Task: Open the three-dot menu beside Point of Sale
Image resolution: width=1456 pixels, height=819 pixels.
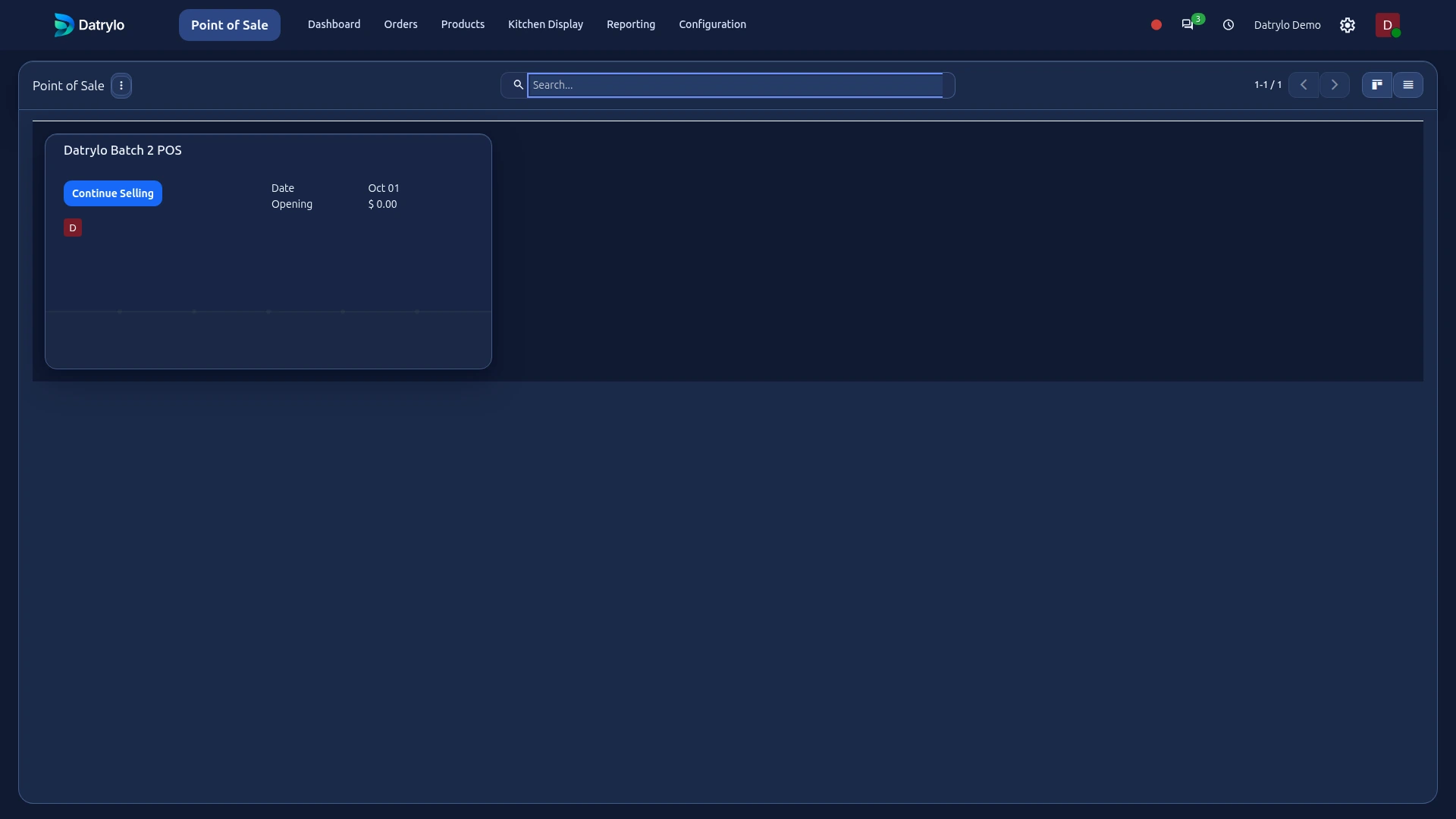Action: click(121, 86)
